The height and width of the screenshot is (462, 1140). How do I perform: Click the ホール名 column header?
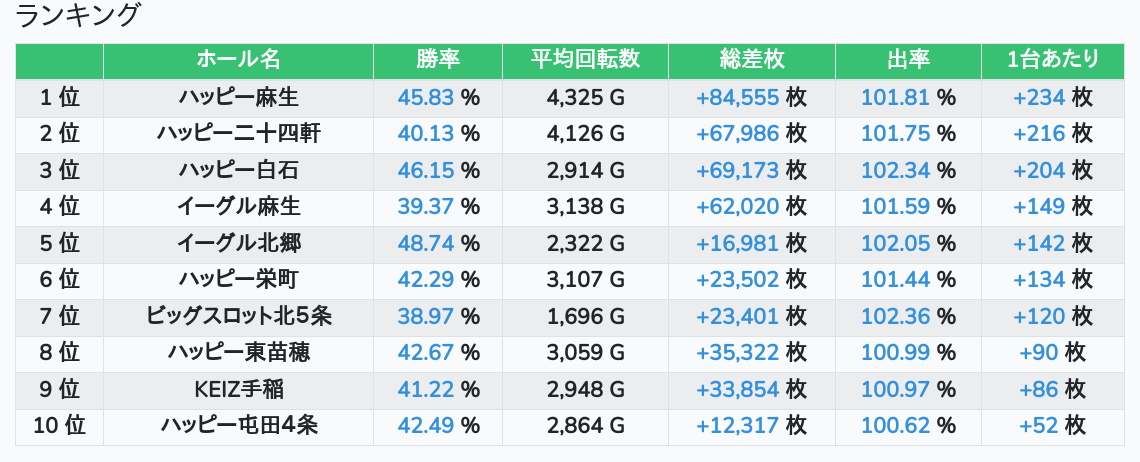(x=238, y=60)
